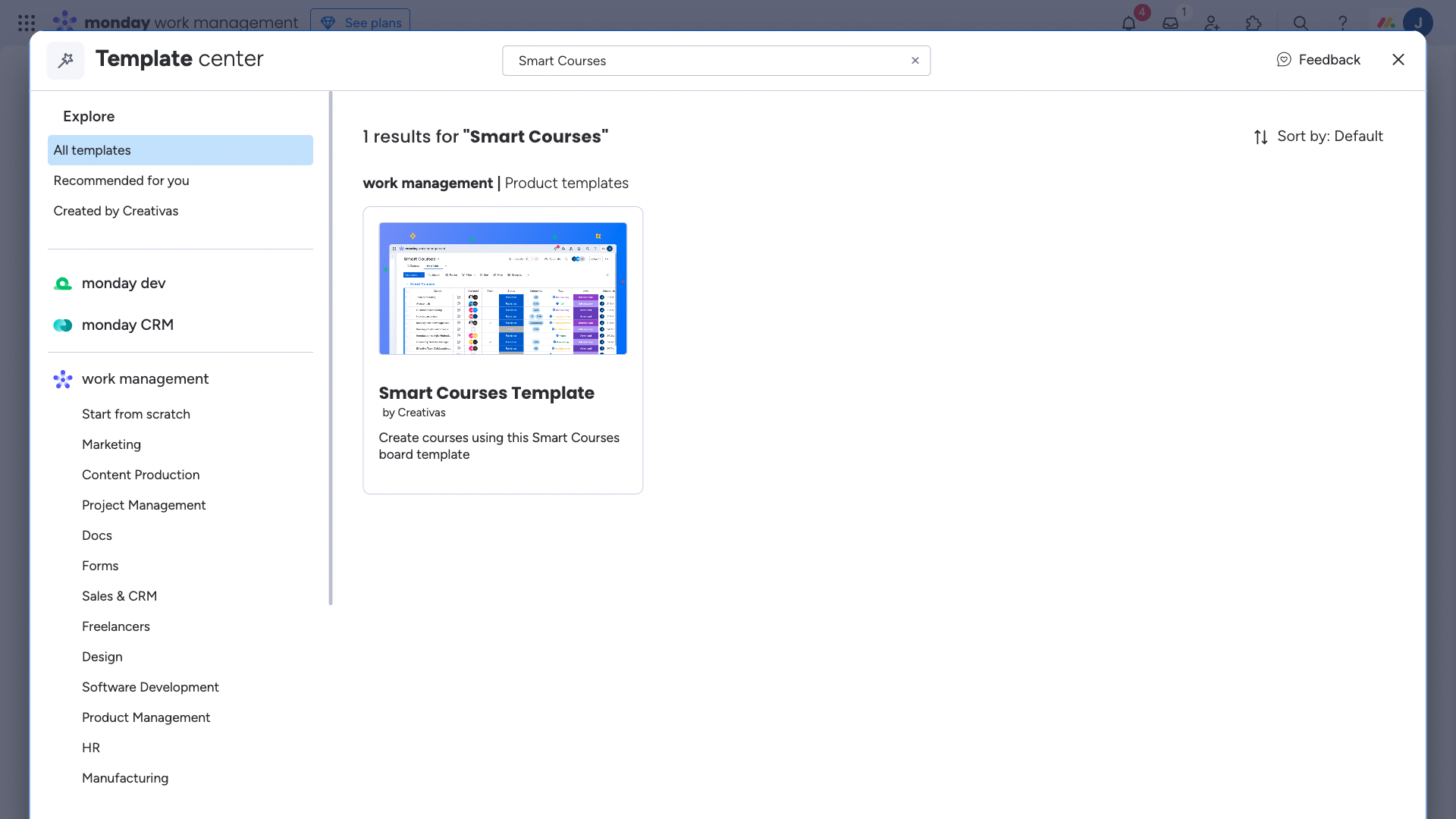Viewport: 1456px width, 819px height.
Task: Click the sidebar vertical scrollbar
Action: pyautogui.click(x=331, y=349)
